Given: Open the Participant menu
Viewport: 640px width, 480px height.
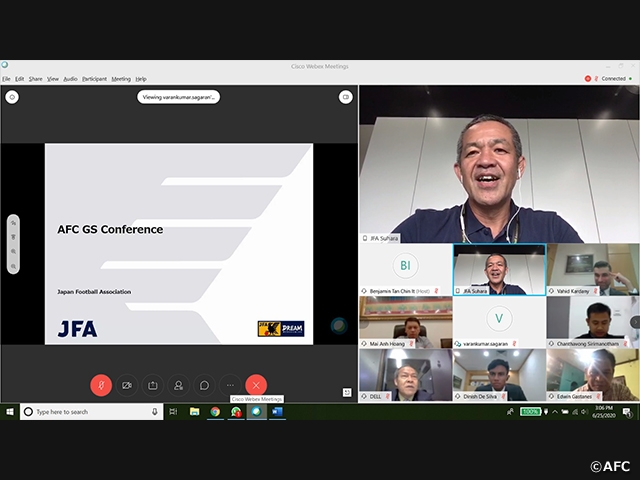Looking at the screenshot, I should point(94,78).
